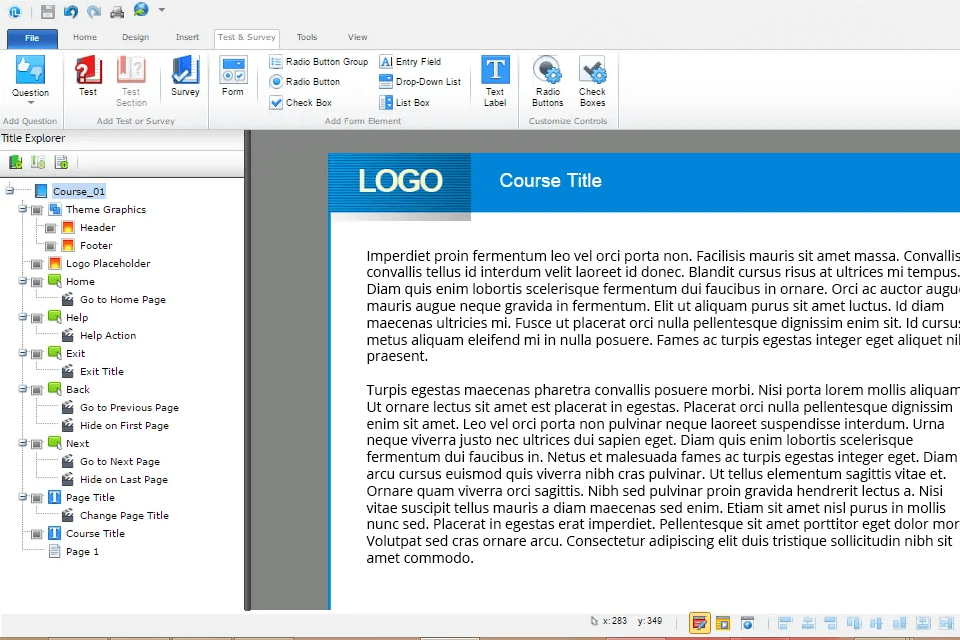The width and height of the screenshot is (960, 640).
Task: Switch to Run mode in status bar
Action: coord(723,623)
